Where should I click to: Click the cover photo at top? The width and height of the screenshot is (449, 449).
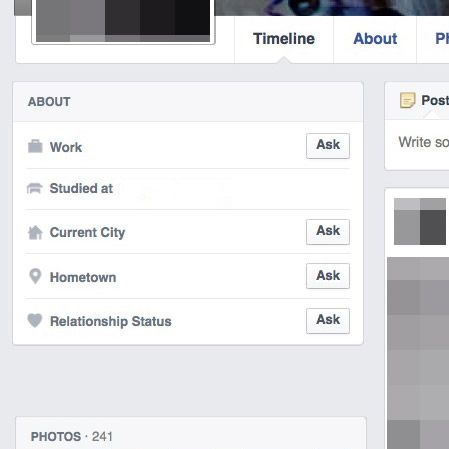click(332, 7)
